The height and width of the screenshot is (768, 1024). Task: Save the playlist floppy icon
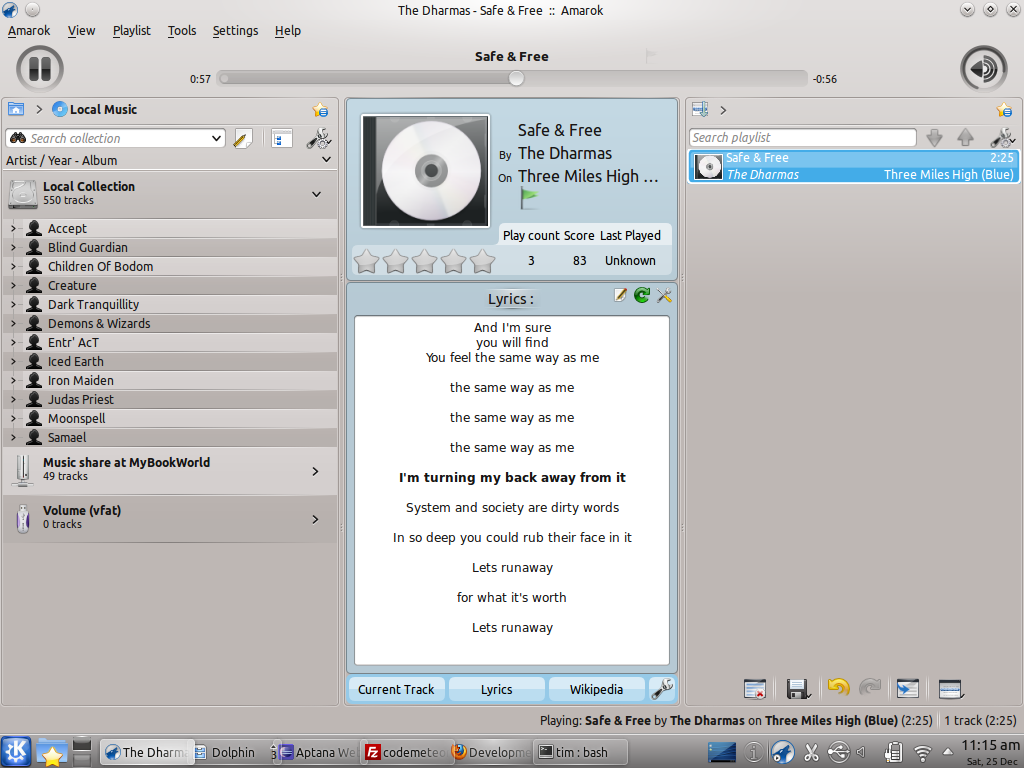(797, 689)
